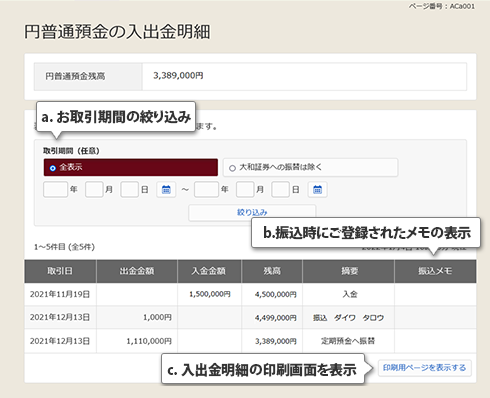Select the 1,110,000円 withdrawal amount cell
This screenshot has width=490, height=398.
coord(137,341)
